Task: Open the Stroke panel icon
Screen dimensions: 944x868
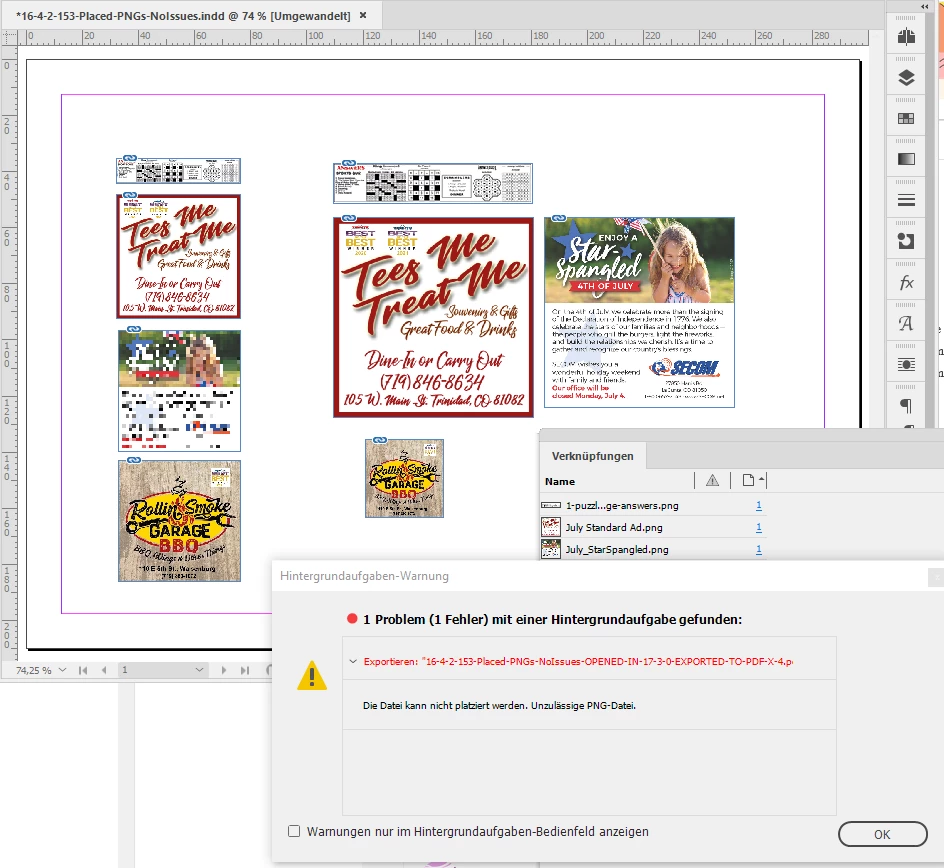Action: pos(906,200)
